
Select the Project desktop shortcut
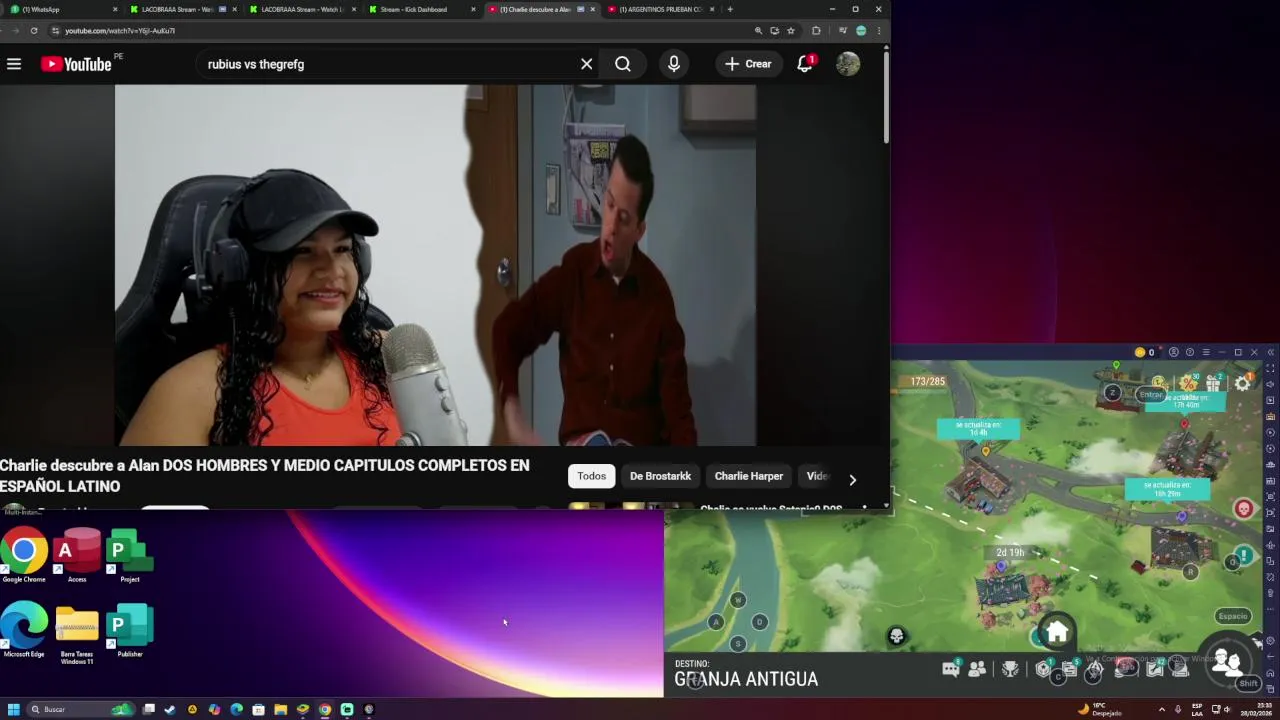click(129, 557)
